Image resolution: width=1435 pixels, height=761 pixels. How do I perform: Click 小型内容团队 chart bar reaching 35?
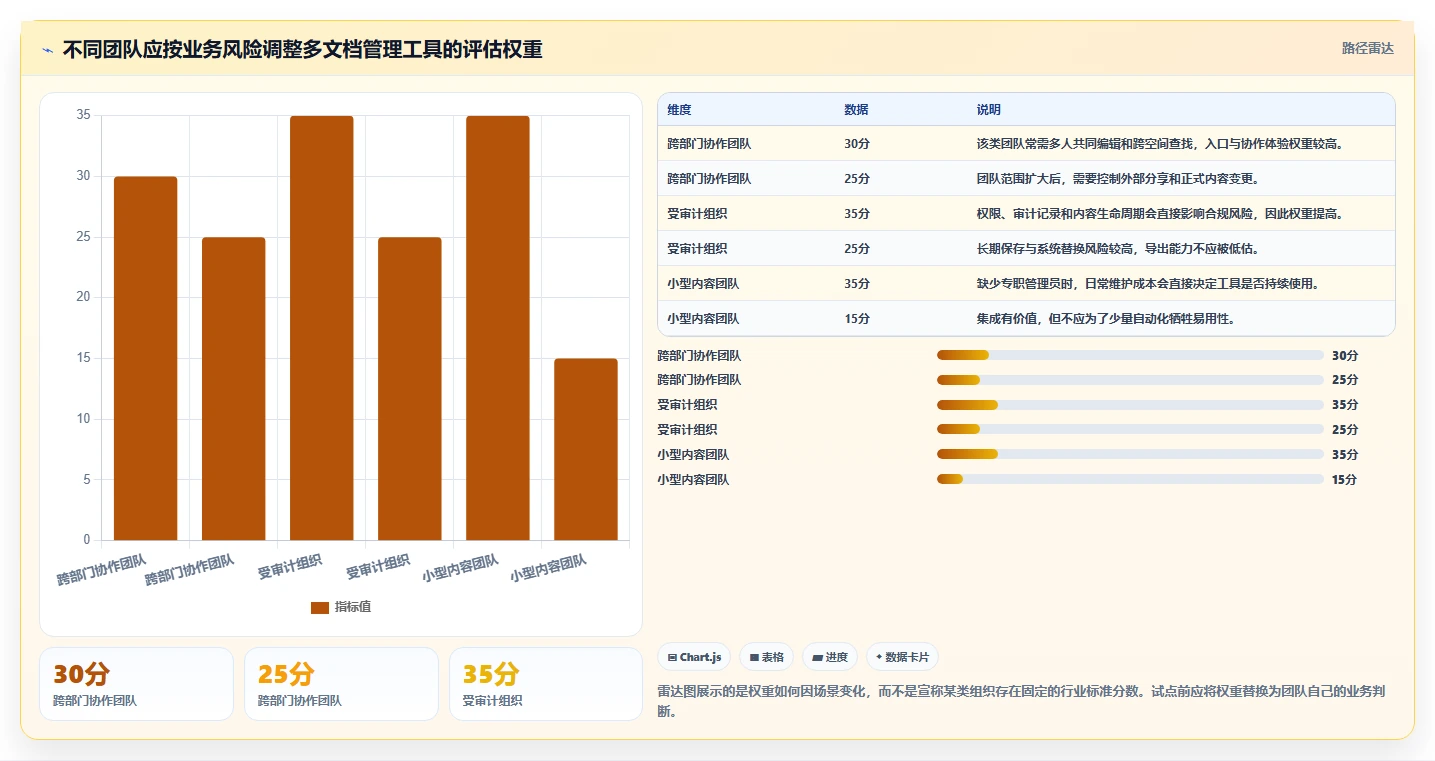498,328
